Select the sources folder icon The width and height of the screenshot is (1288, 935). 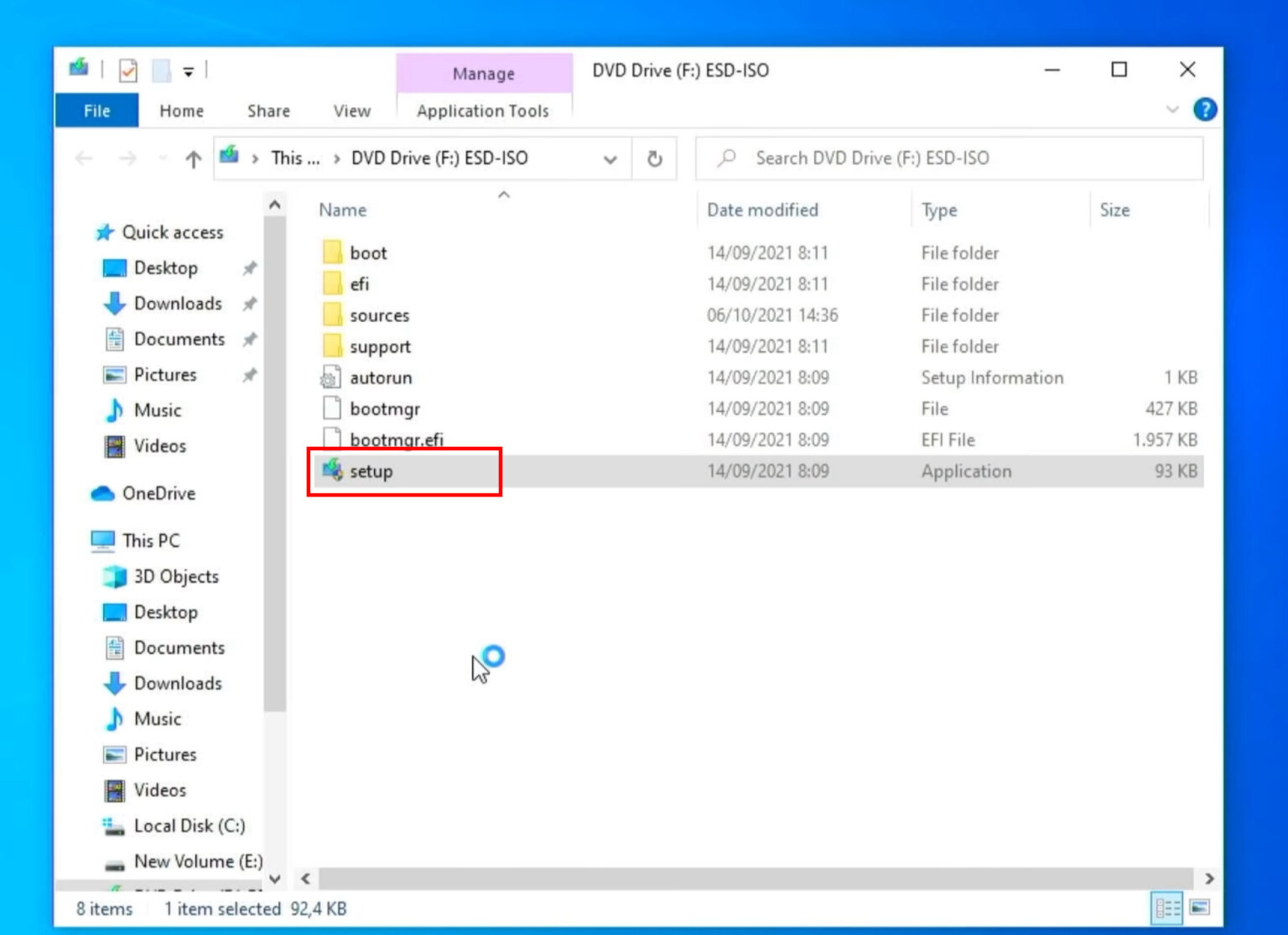pyautogui.click(x=332, y=315)
